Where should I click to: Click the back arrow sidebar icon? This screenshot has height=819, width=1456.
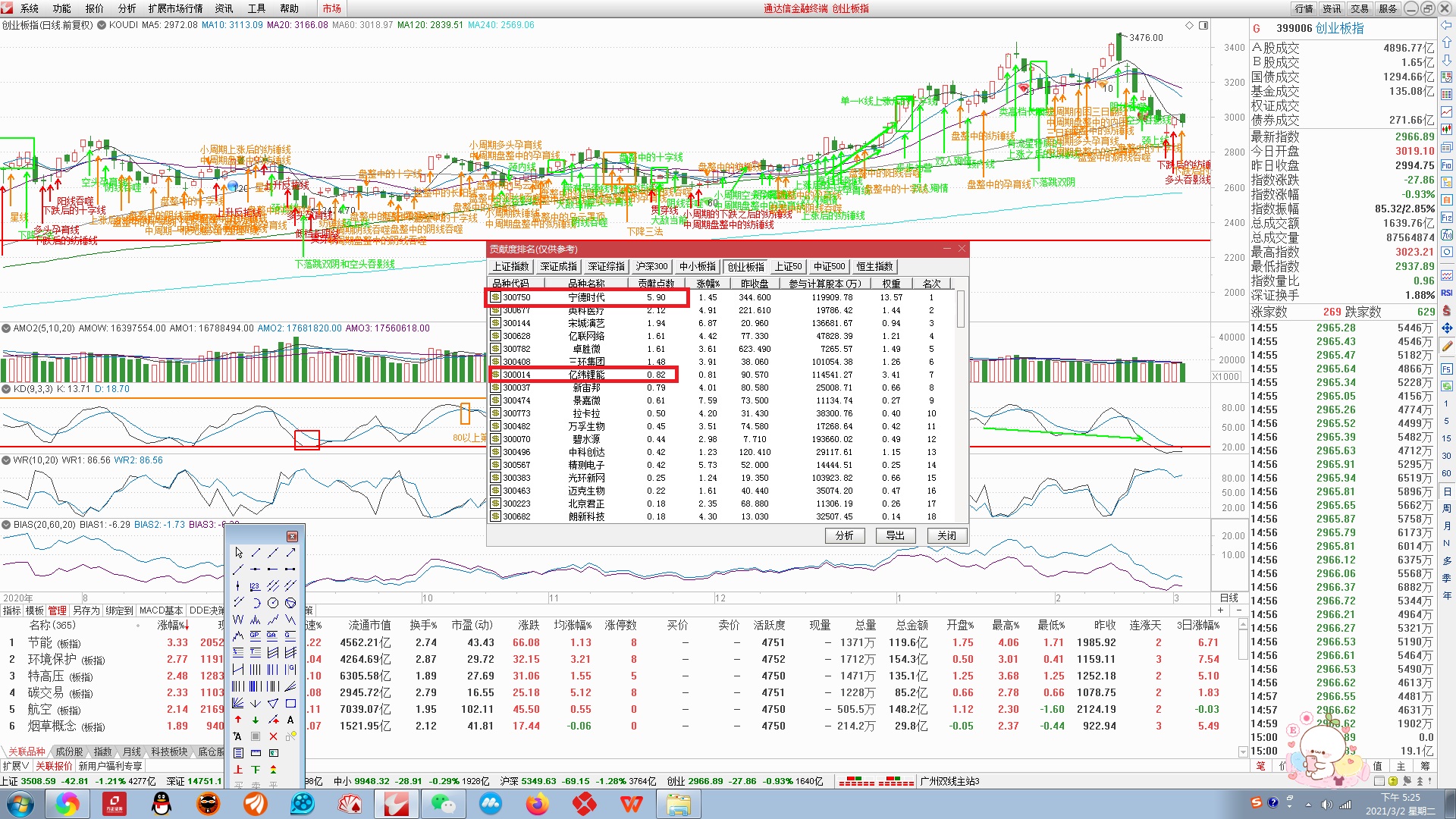pyautogui.click(x=1447, y=25)
